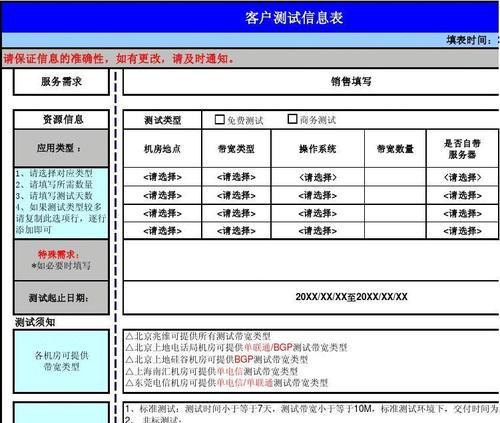500x423 pixels.
Task: Click third row 带宽数量 empty cell
Action: click(395, 213)
